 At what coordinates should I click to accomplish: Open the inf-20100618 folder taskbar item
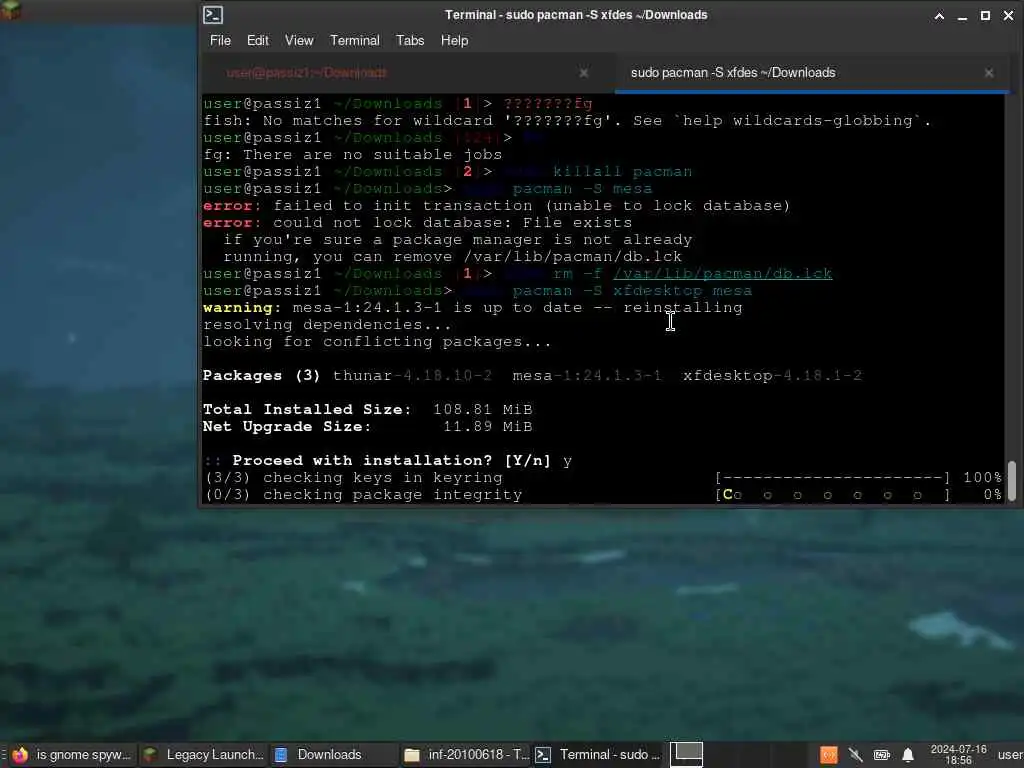coord(465,755)
